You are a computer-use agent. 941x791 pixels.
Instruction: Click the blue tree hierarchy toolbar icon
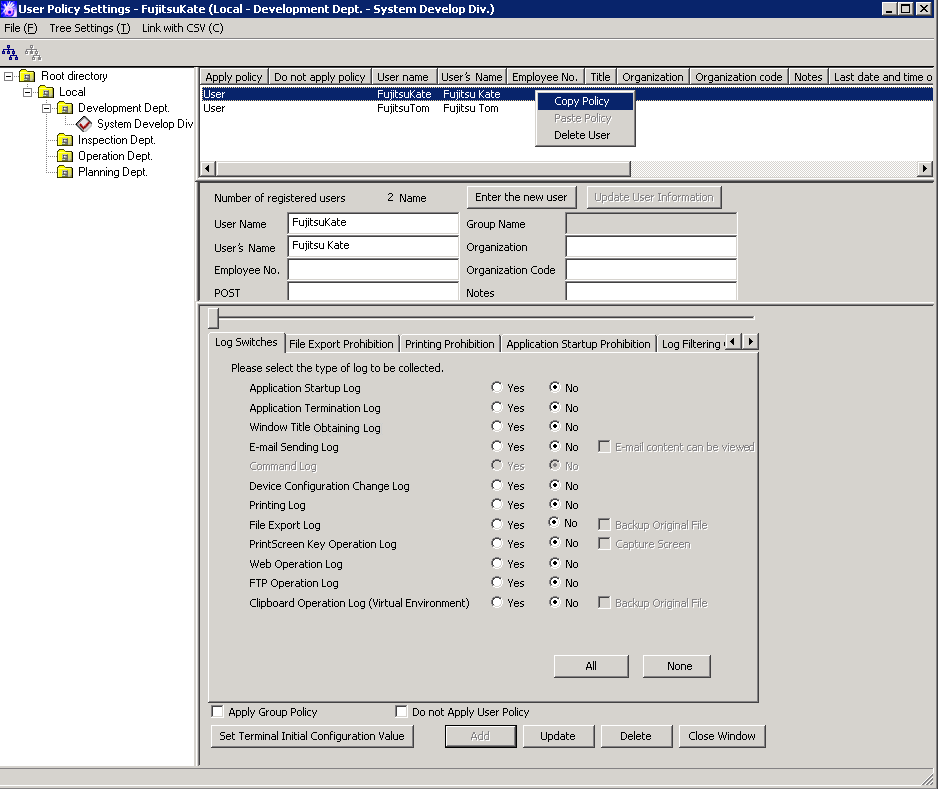tap(10, 52)
